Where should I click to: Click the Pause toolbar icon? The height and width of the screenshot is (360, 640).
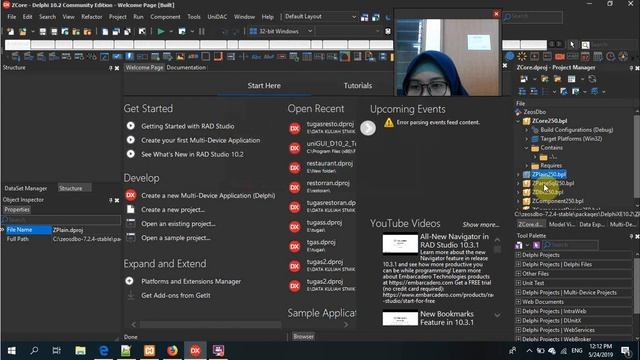coord(202,31)
